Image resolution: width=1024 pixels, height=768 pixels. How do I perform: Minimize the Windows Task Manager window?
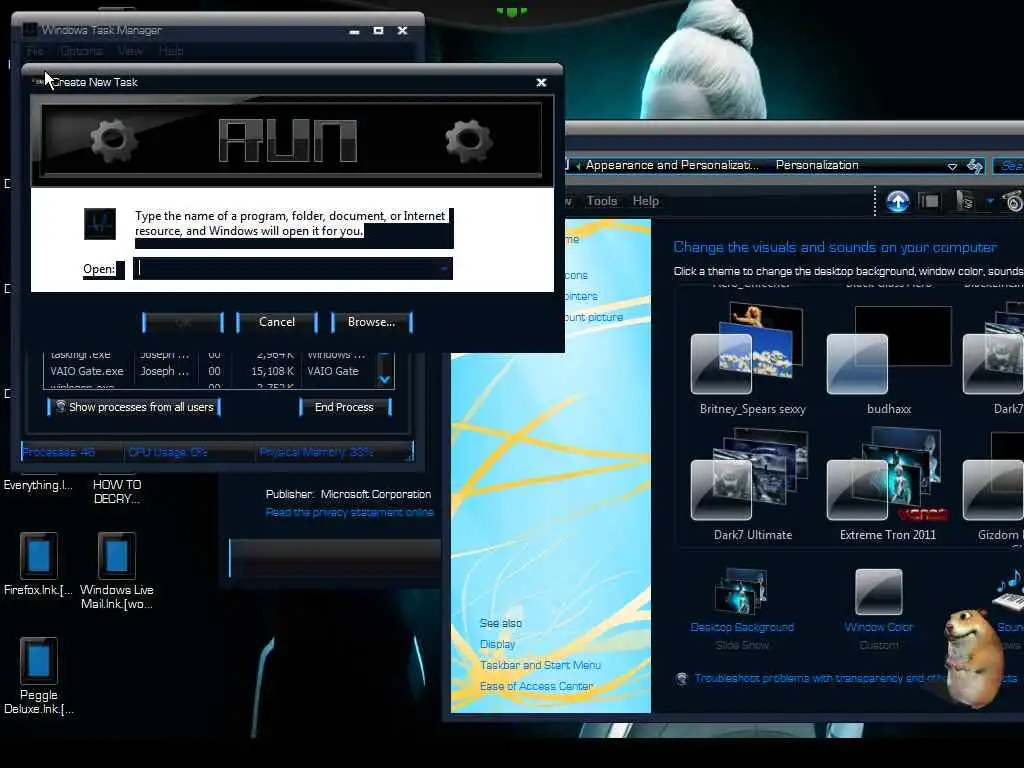point(354,31)
